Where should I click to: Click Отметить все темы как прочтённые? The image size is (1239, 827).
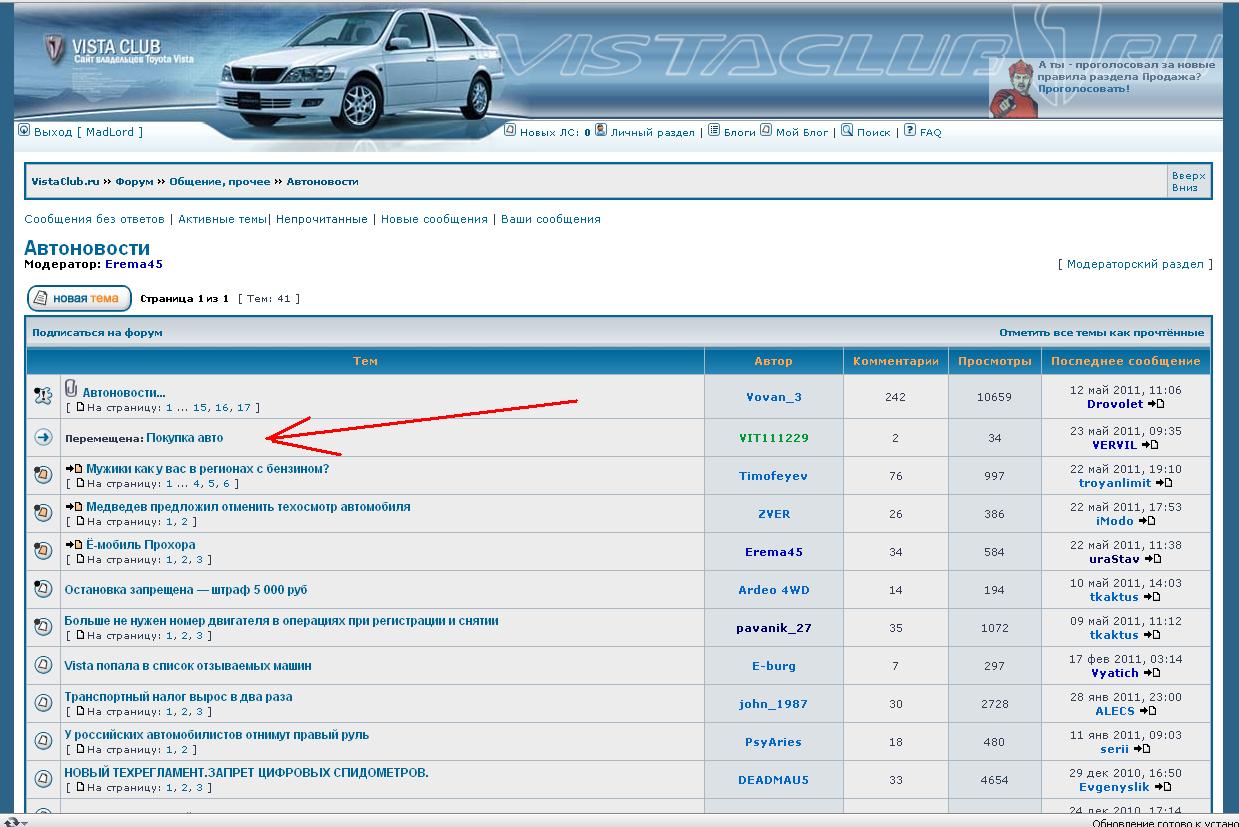(x=1101, y=333)
